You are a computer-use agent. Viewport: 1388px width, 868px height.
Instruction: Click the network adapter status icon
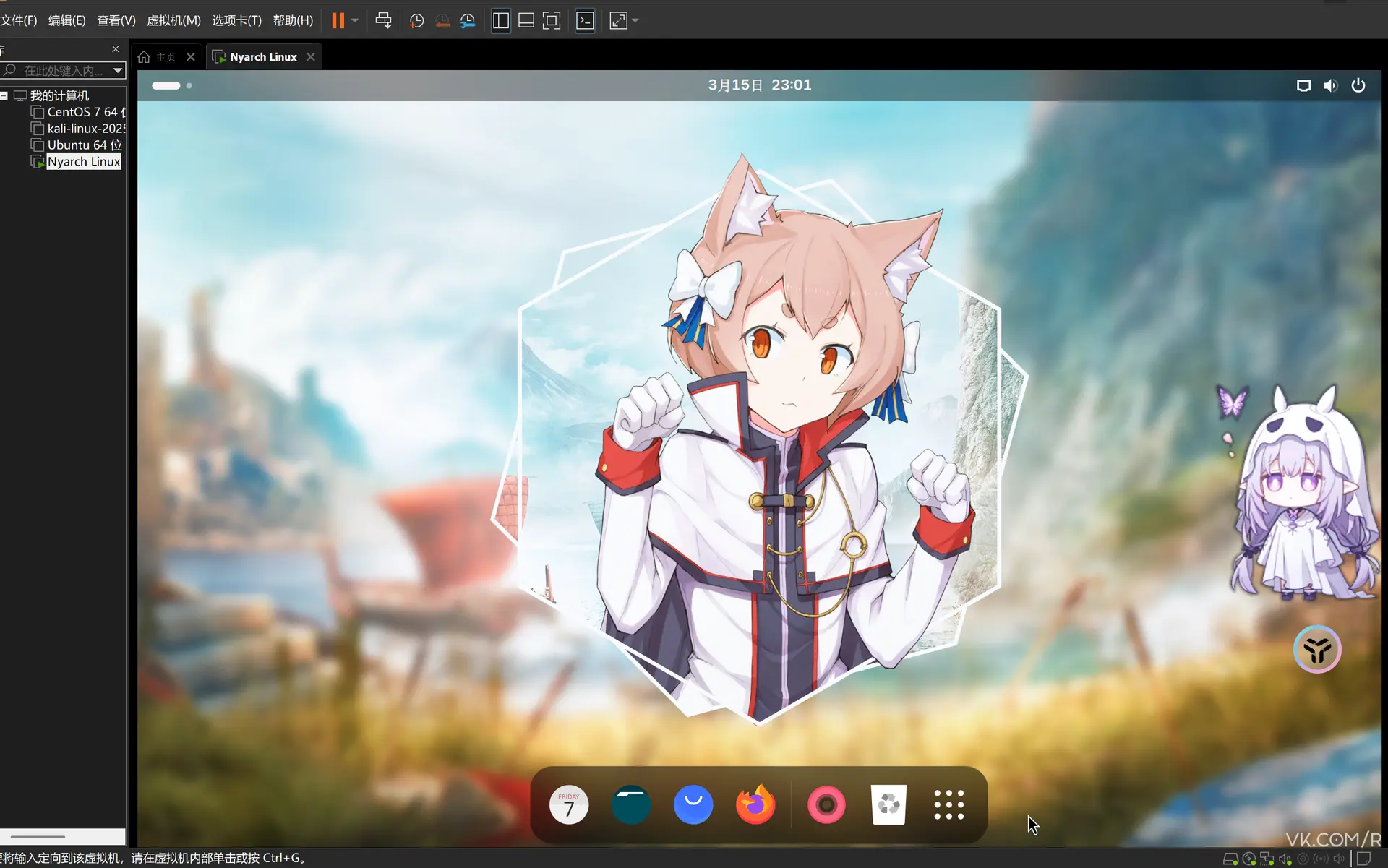(1267, 859)
